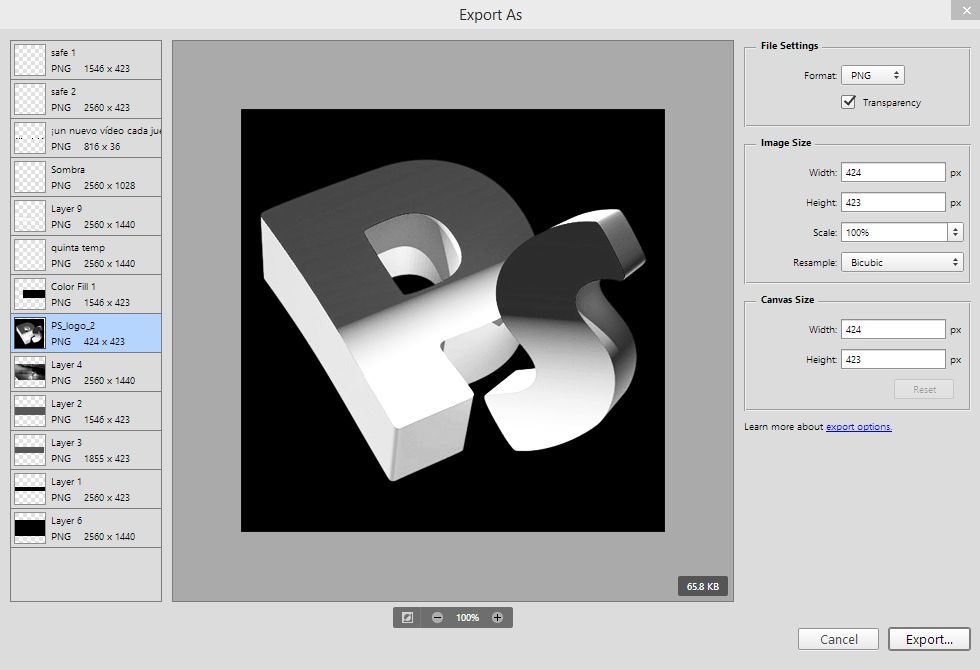Select the Sombra asset row
The width and height of the screenshot is (980, 670).
click(x=86, y=178)
